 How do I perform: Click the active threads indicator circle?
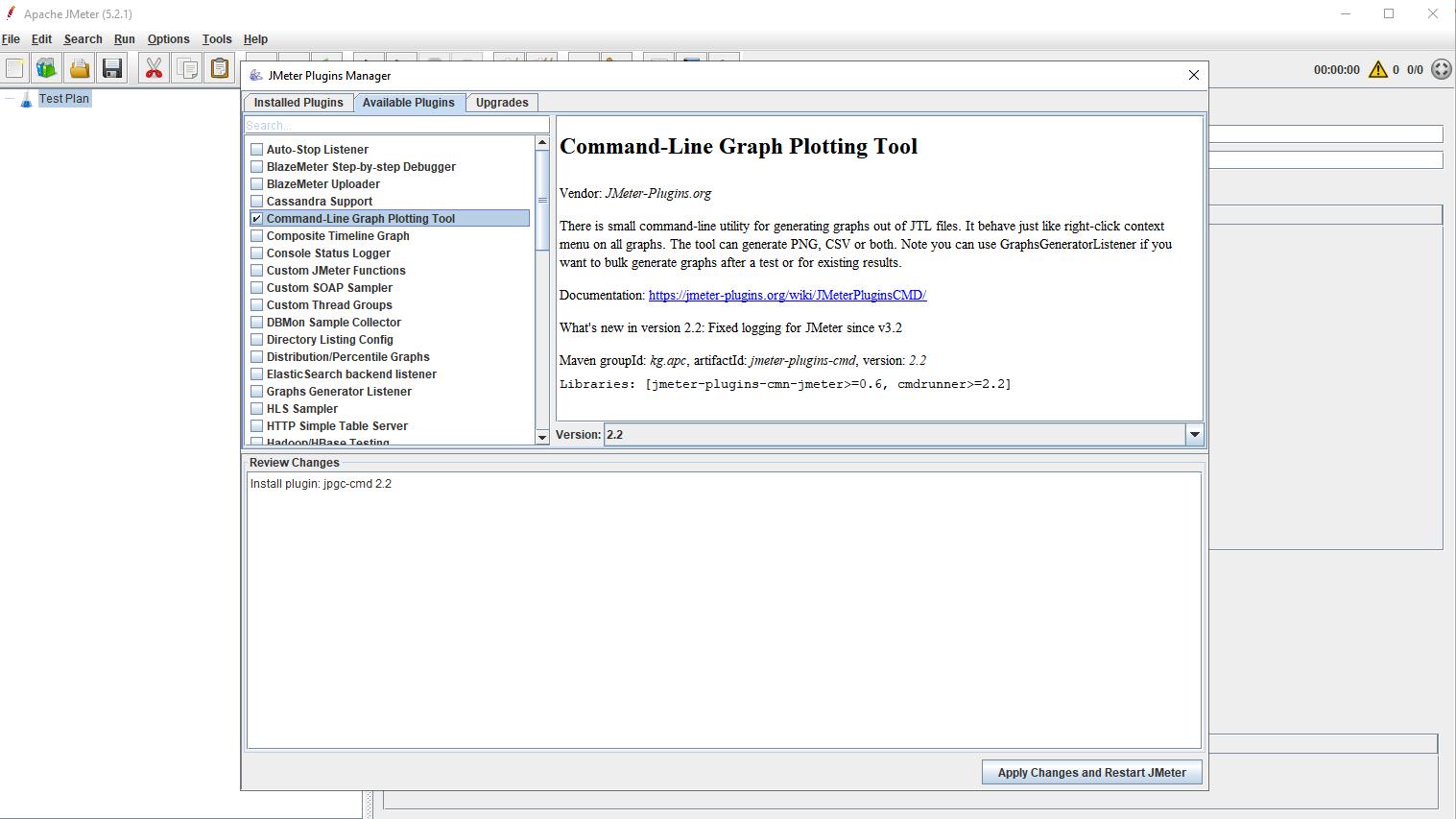point(1439,68)
